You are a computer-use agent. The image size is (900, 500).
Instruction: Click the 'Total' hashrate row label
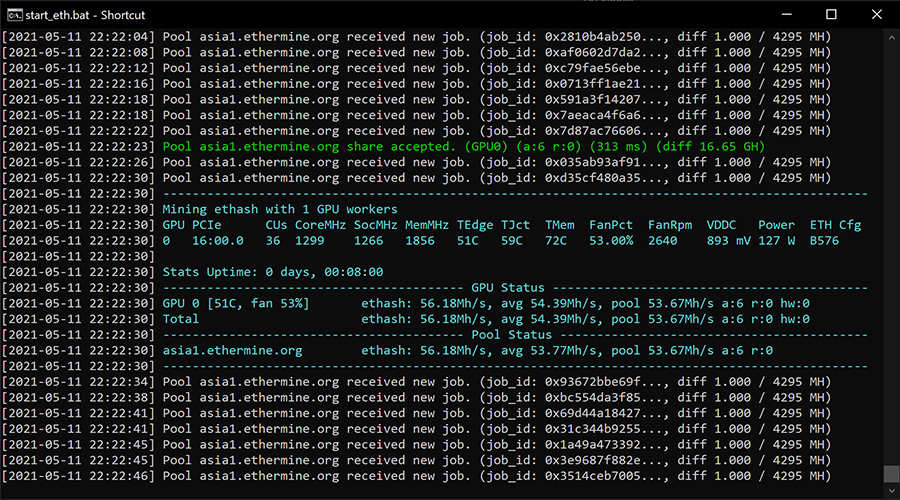[181, 319]
